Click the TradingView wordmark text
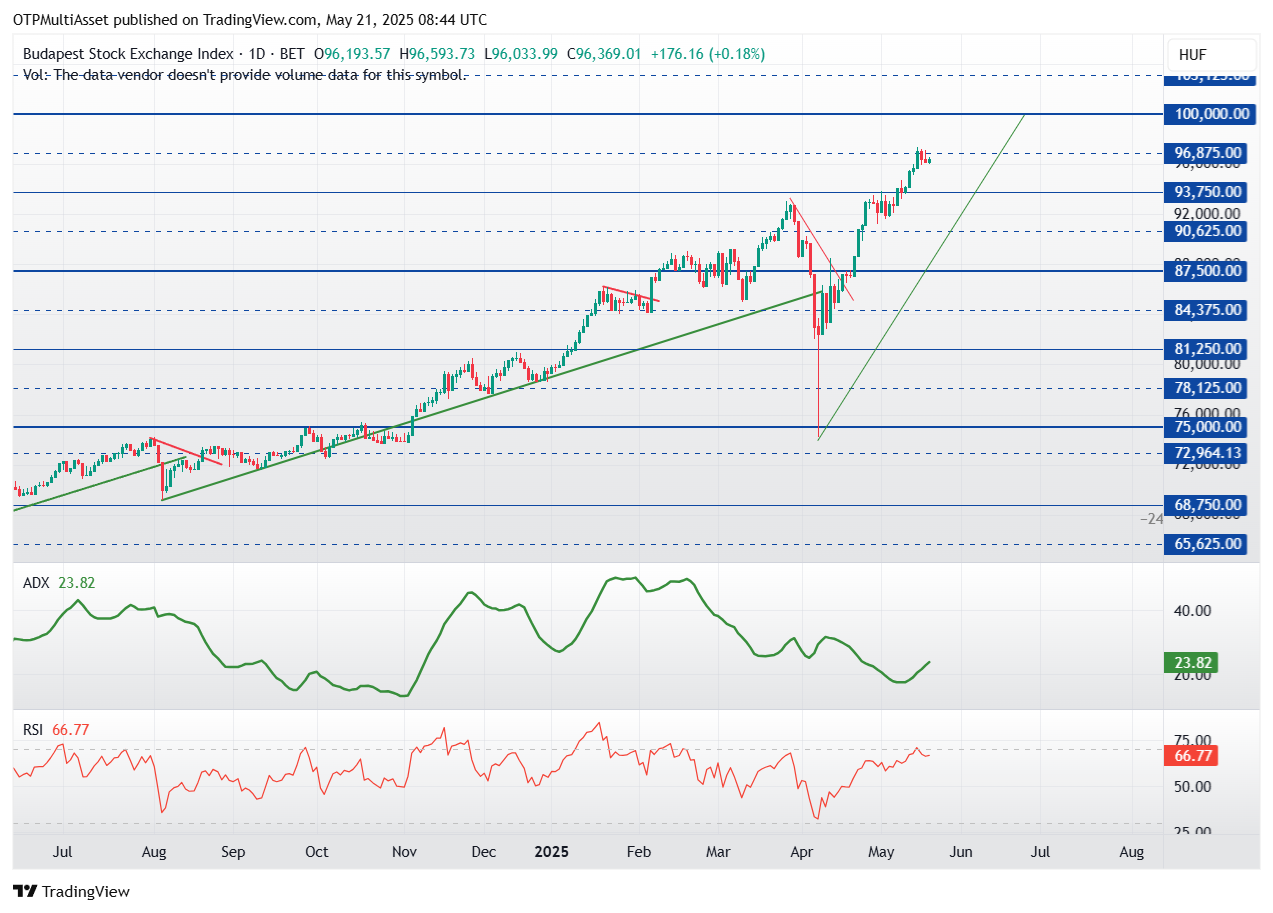Screen dimensions: 1273x913 (x=86, y=891)
